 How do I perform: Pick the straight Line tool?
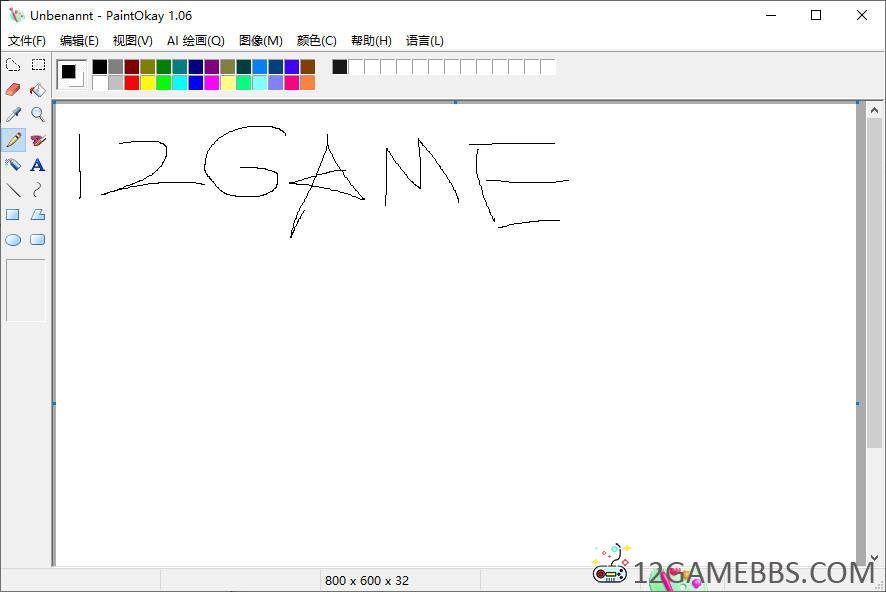[x=13, y=190]
